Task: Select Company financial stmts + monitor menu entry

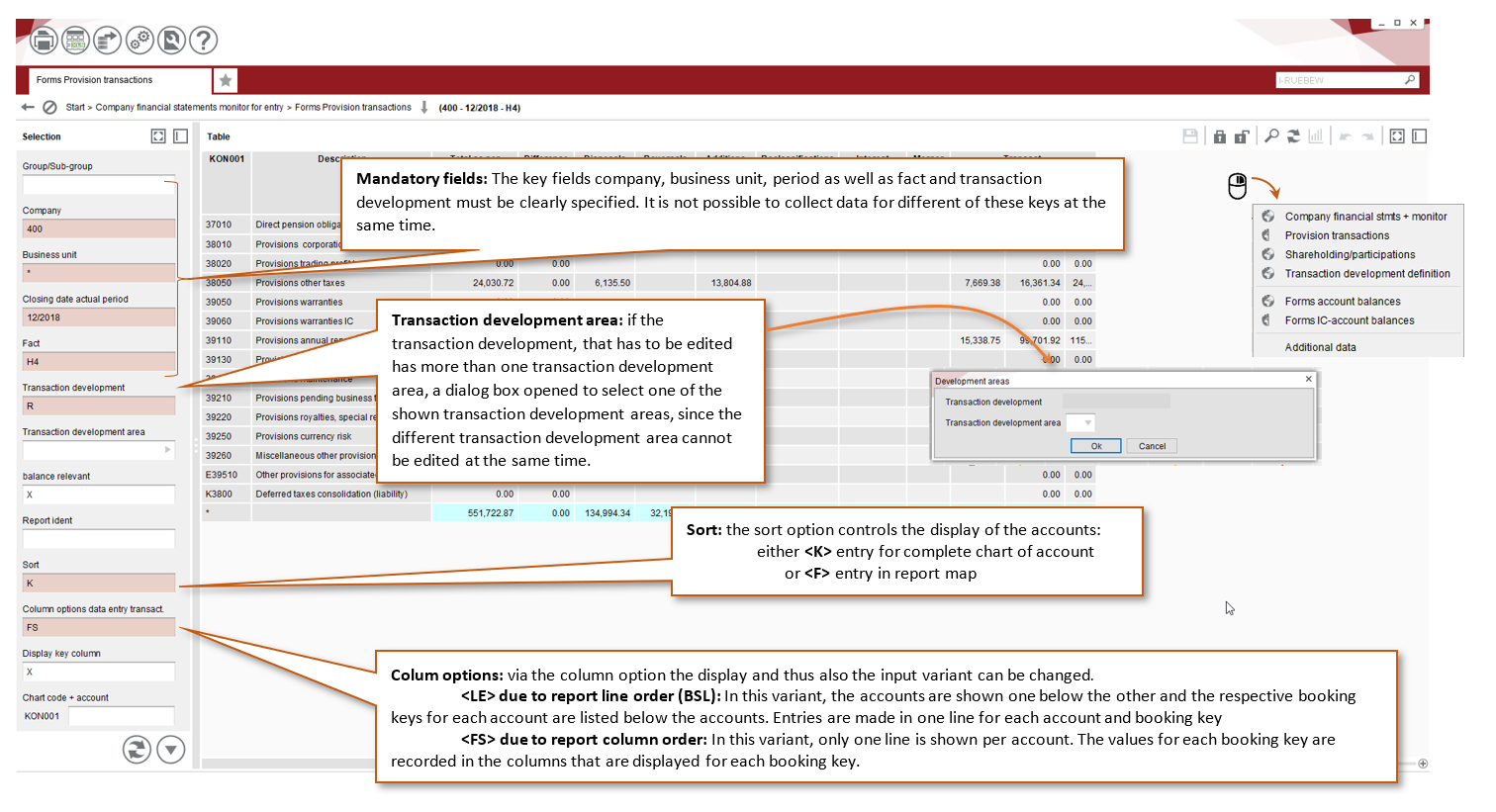Action: [1365, 217]
